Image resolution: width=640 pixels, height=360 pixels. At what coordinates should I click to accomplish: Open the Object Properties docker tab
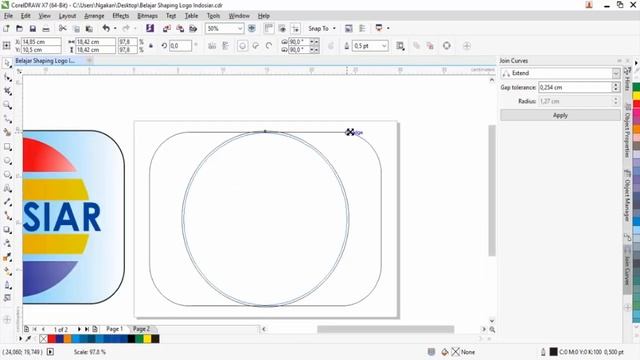pos(627,131)
